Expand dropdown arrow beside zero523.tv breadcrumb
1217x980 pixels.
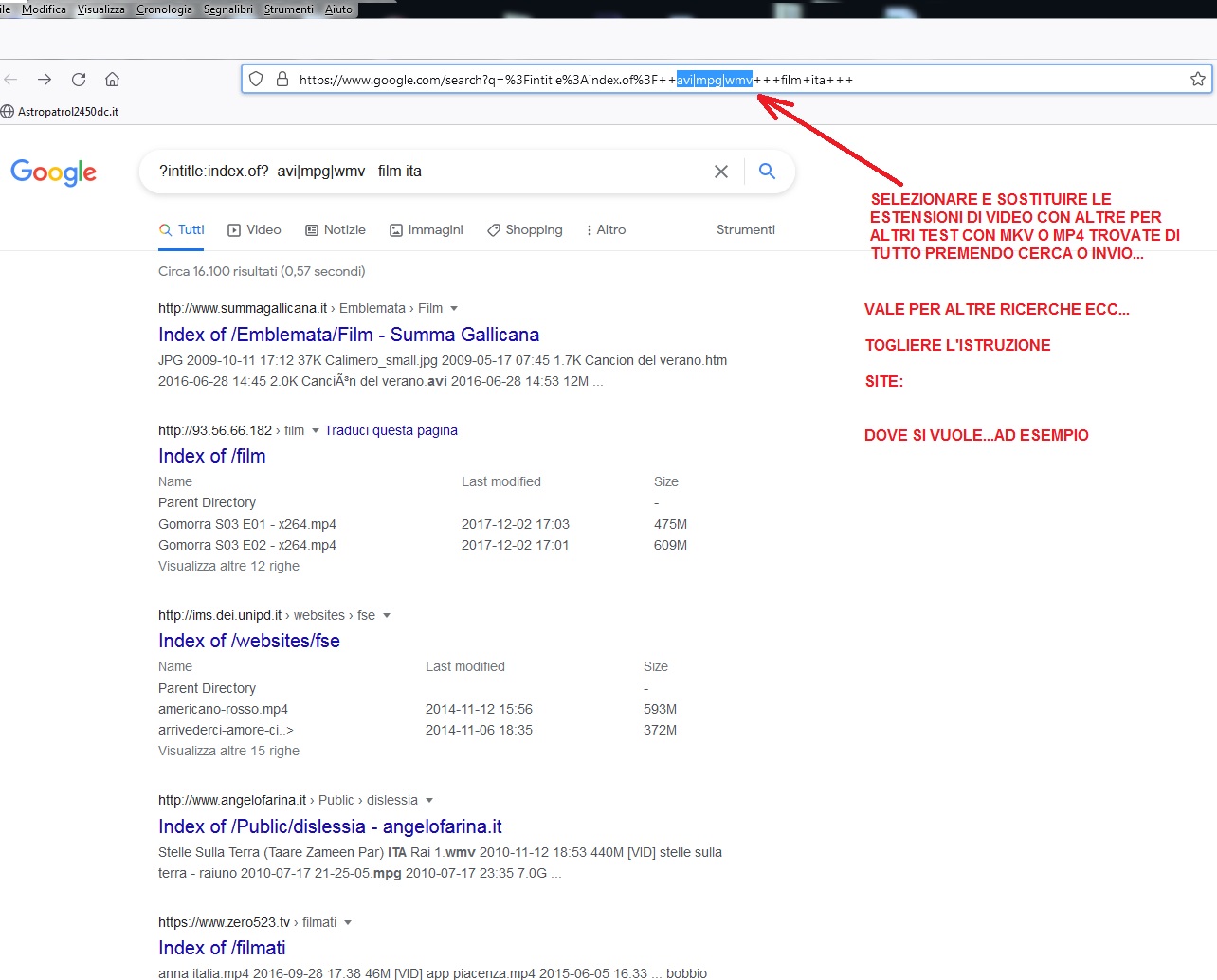pyautogui.click(x=348, y=923)
